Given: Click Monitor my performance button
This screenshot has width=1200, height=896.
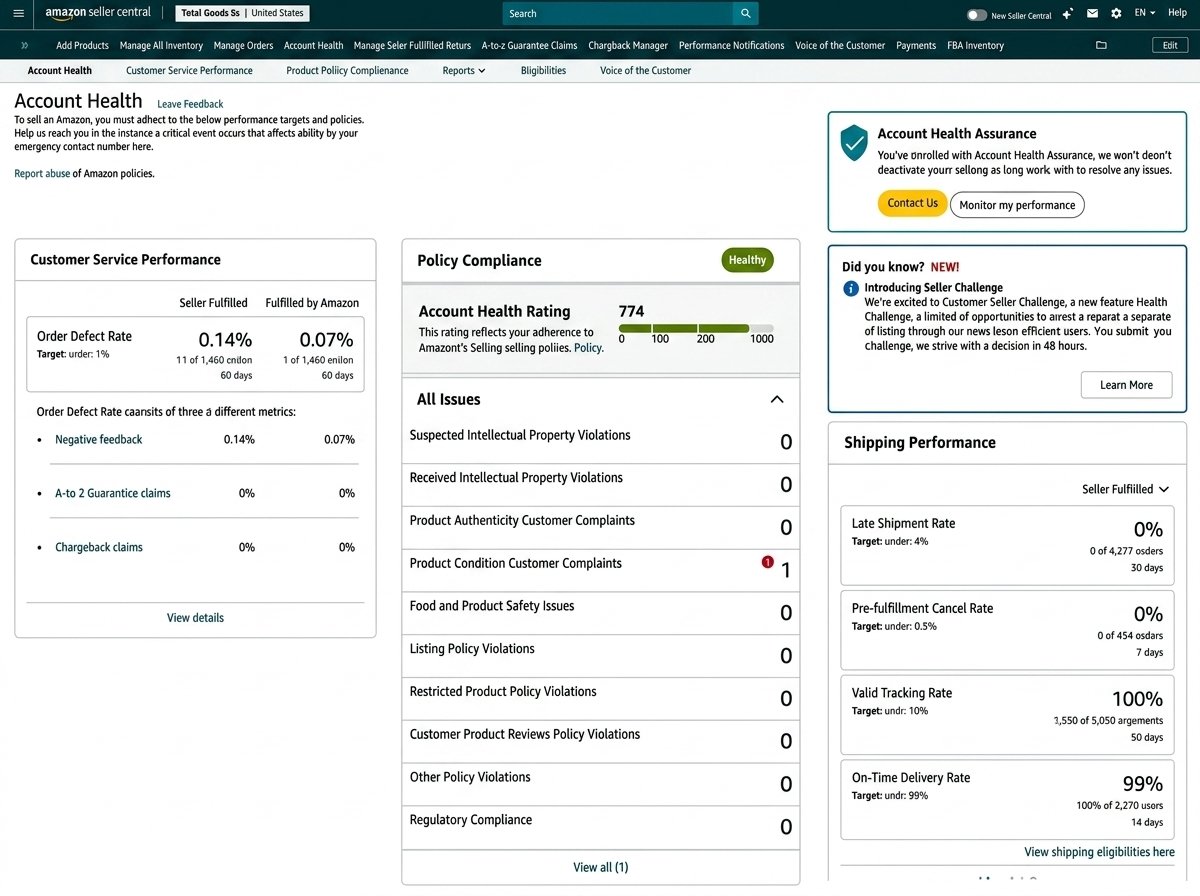Looking at the screenshot, I should pyautogui.click(x=1017, y=205).
